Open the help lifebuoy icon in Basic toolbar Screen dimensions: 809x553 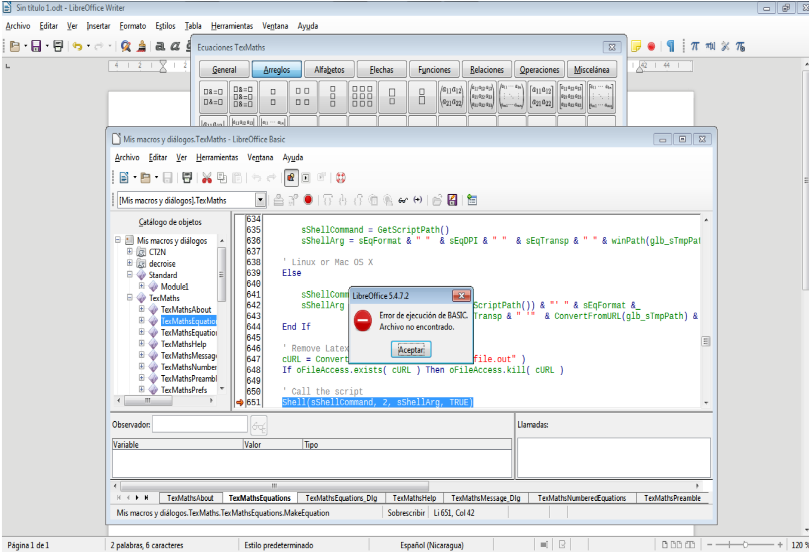339,178
